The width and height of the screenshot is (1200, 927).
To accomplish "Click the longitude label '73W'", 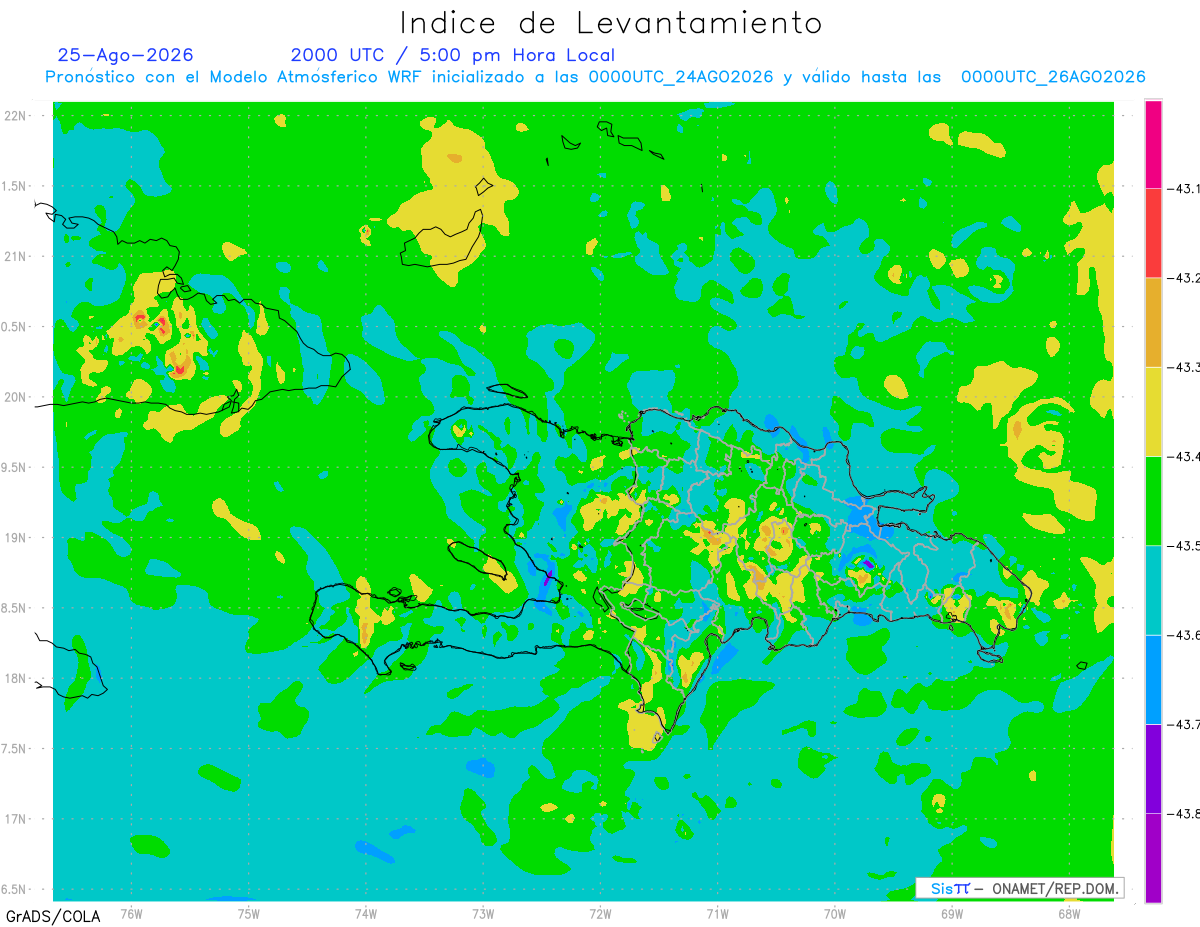I will [x=483, y=914].
